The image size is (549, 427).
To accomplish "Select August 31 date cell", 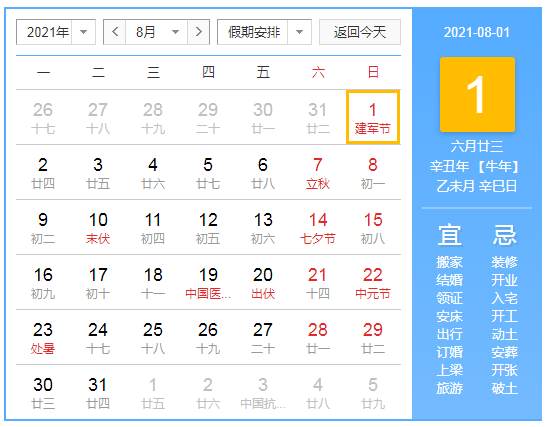I will [98, 392].
